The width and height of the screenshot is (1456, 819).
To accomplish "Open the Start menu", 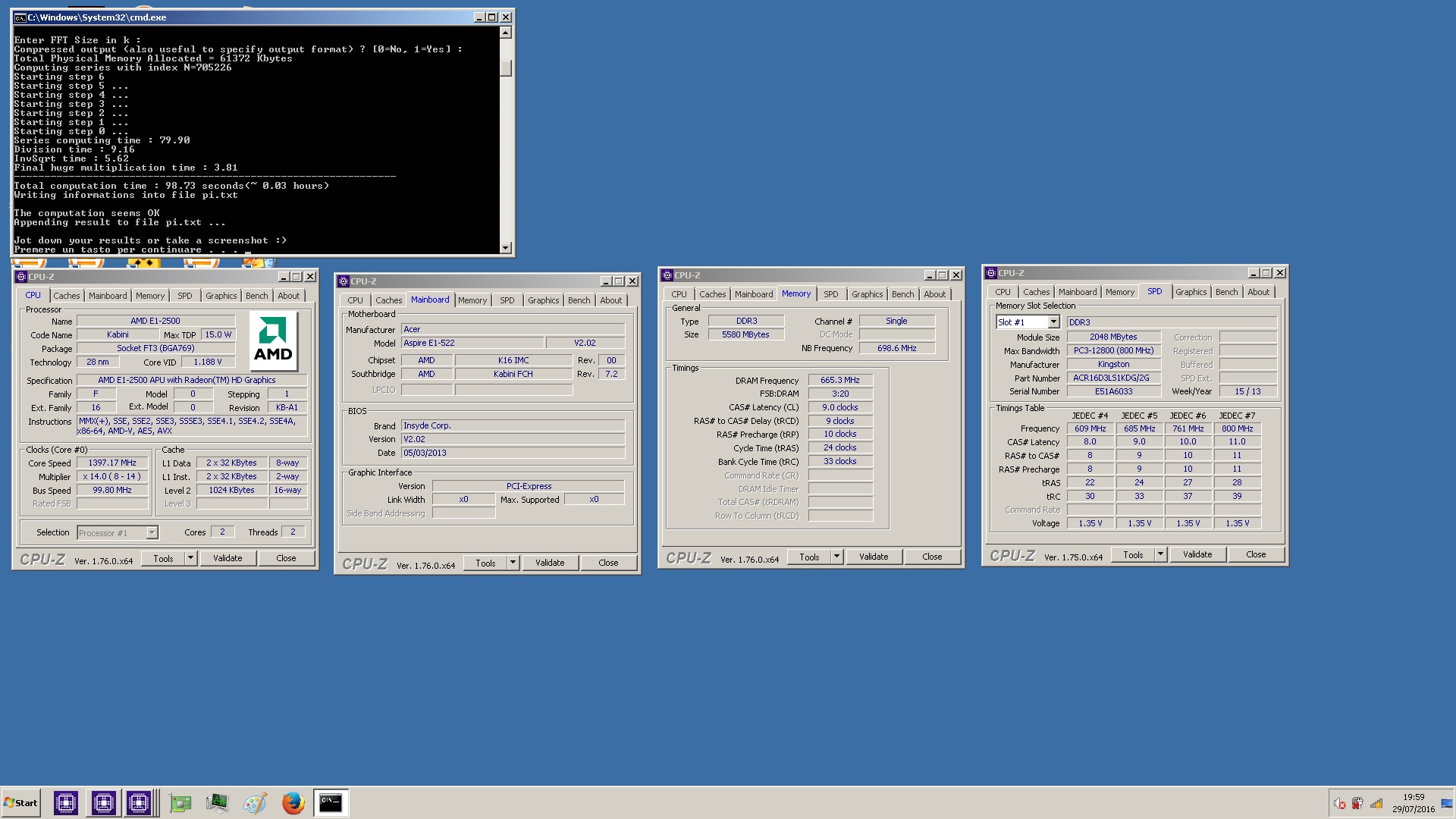I will (20, 802).
